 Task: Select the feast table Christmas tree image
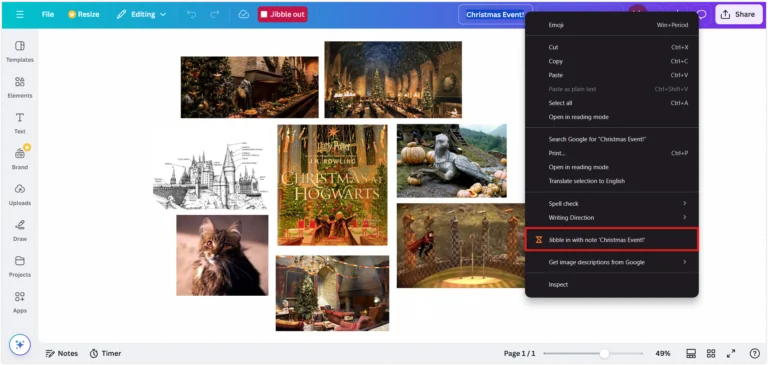(x=249, y=87)
